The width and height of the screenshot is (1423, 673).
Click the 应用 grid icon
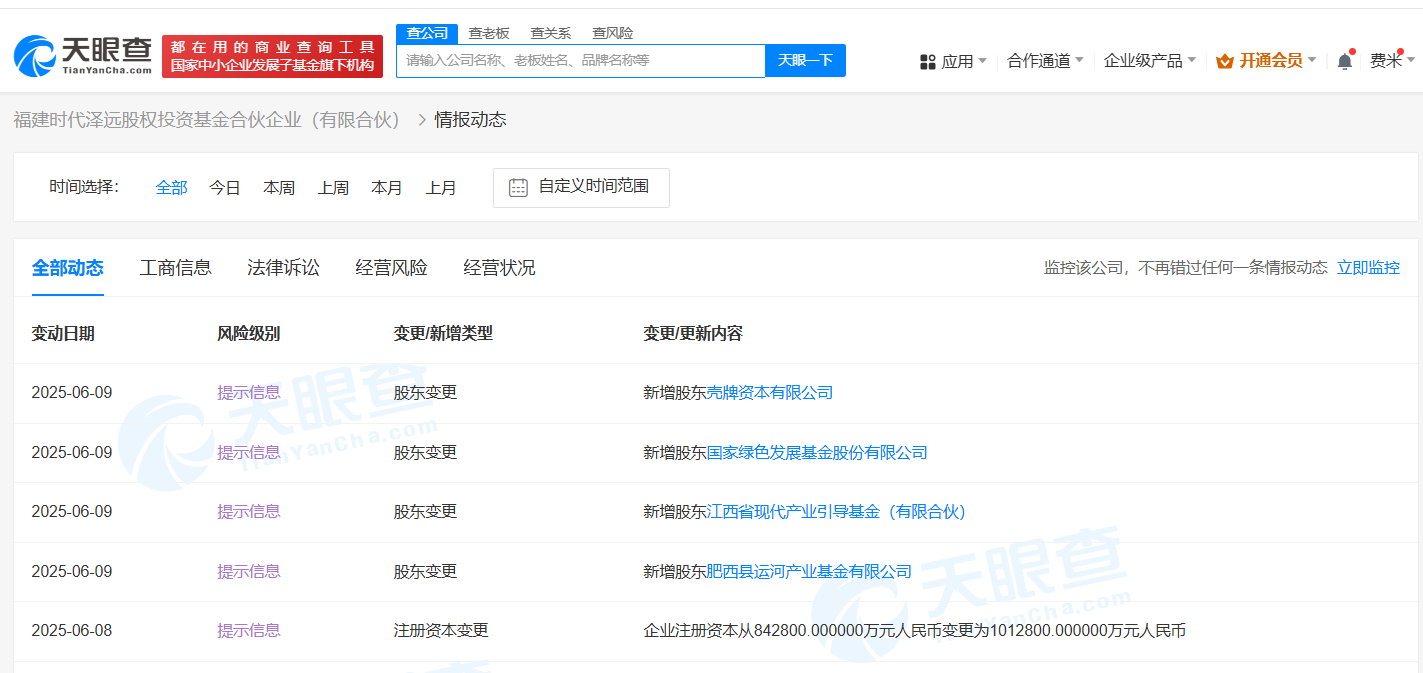[x=927, y=61]
